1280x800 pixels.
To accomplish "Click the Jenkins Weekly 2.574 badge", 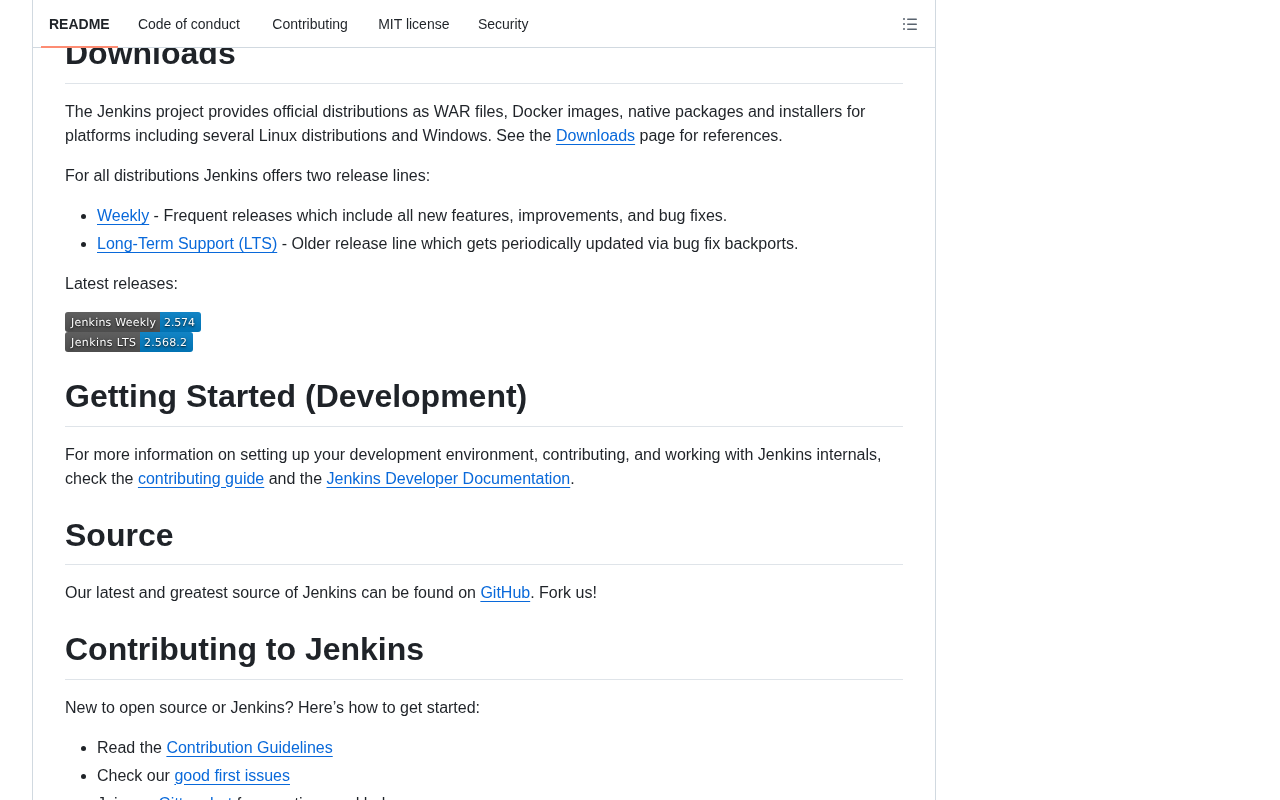I will click(133, 322).
